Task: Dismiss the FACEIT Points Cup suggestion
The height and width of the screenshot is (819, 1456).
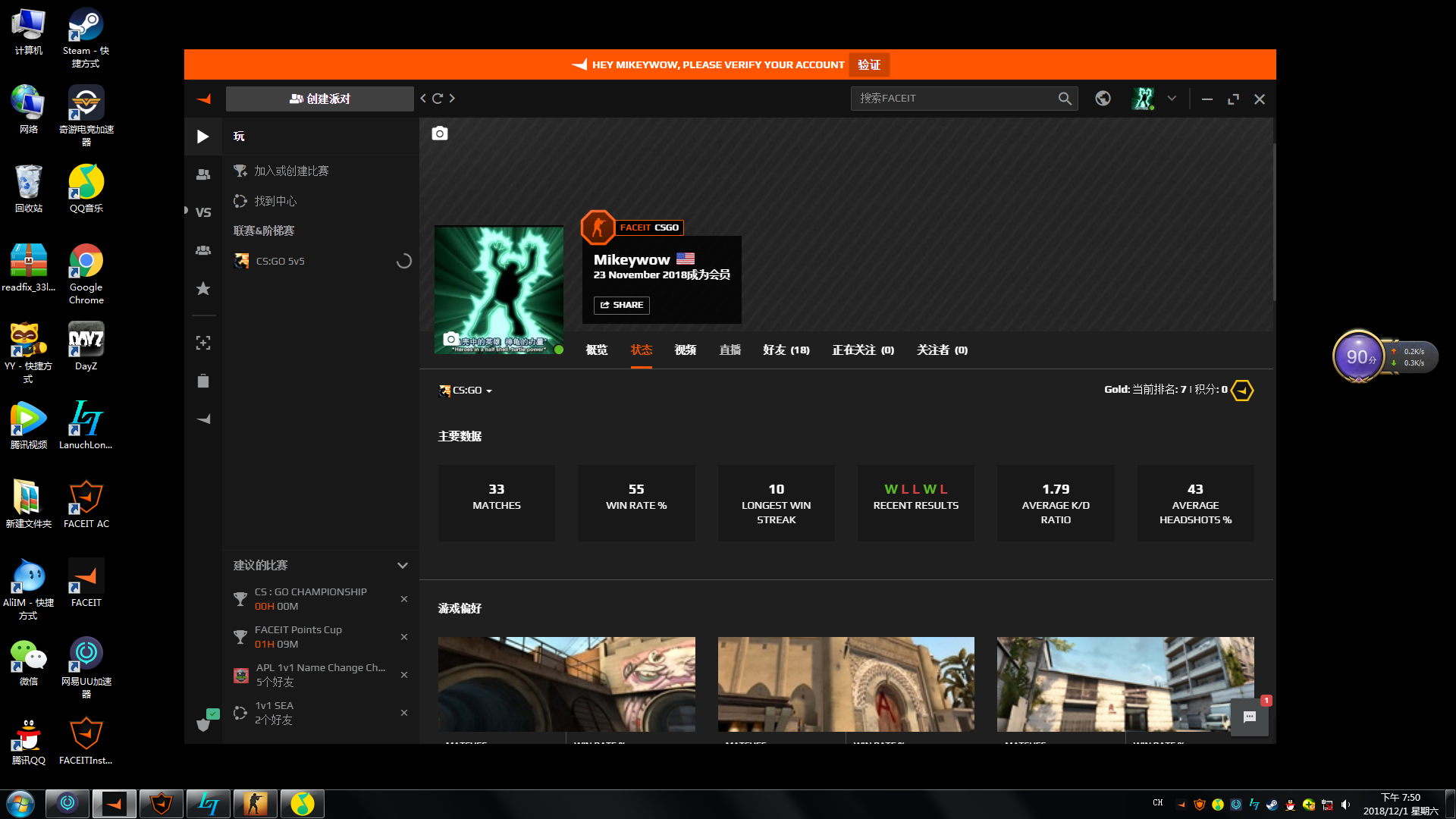Action: point(404,637)
